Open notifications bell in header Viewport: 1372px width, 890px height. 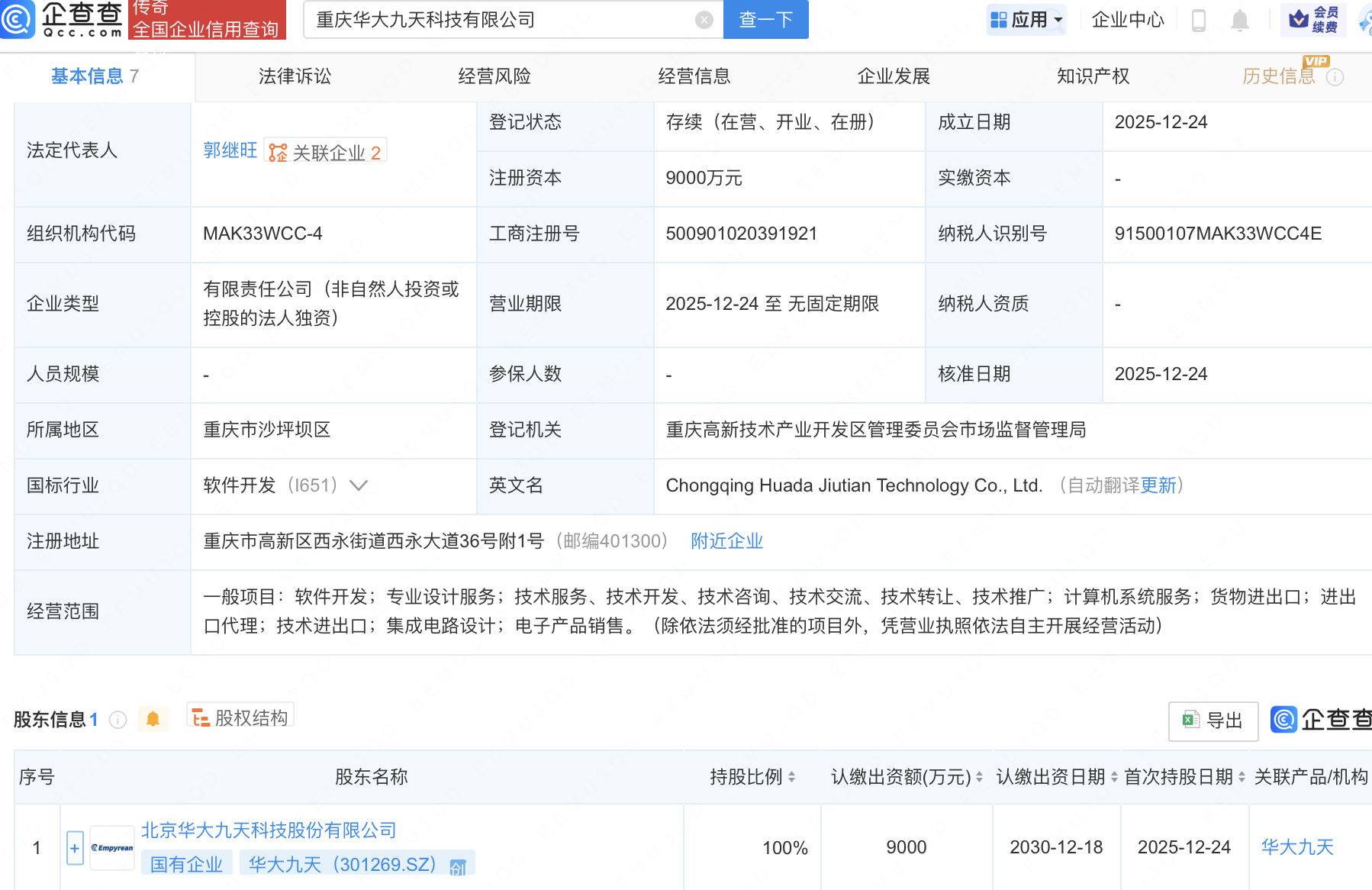tap(1239, 21)
